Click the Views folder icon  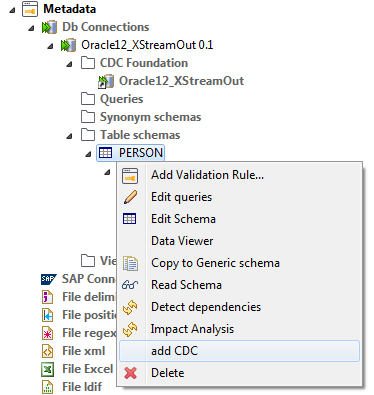(x=88, y=260)
